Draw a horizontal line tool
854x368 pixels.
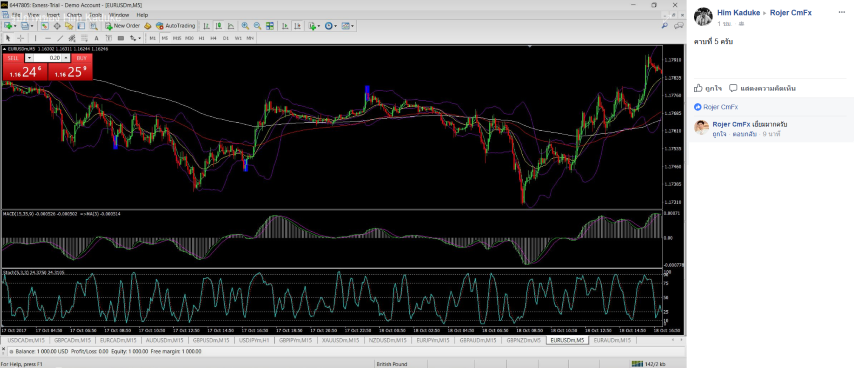coord(48,38)
